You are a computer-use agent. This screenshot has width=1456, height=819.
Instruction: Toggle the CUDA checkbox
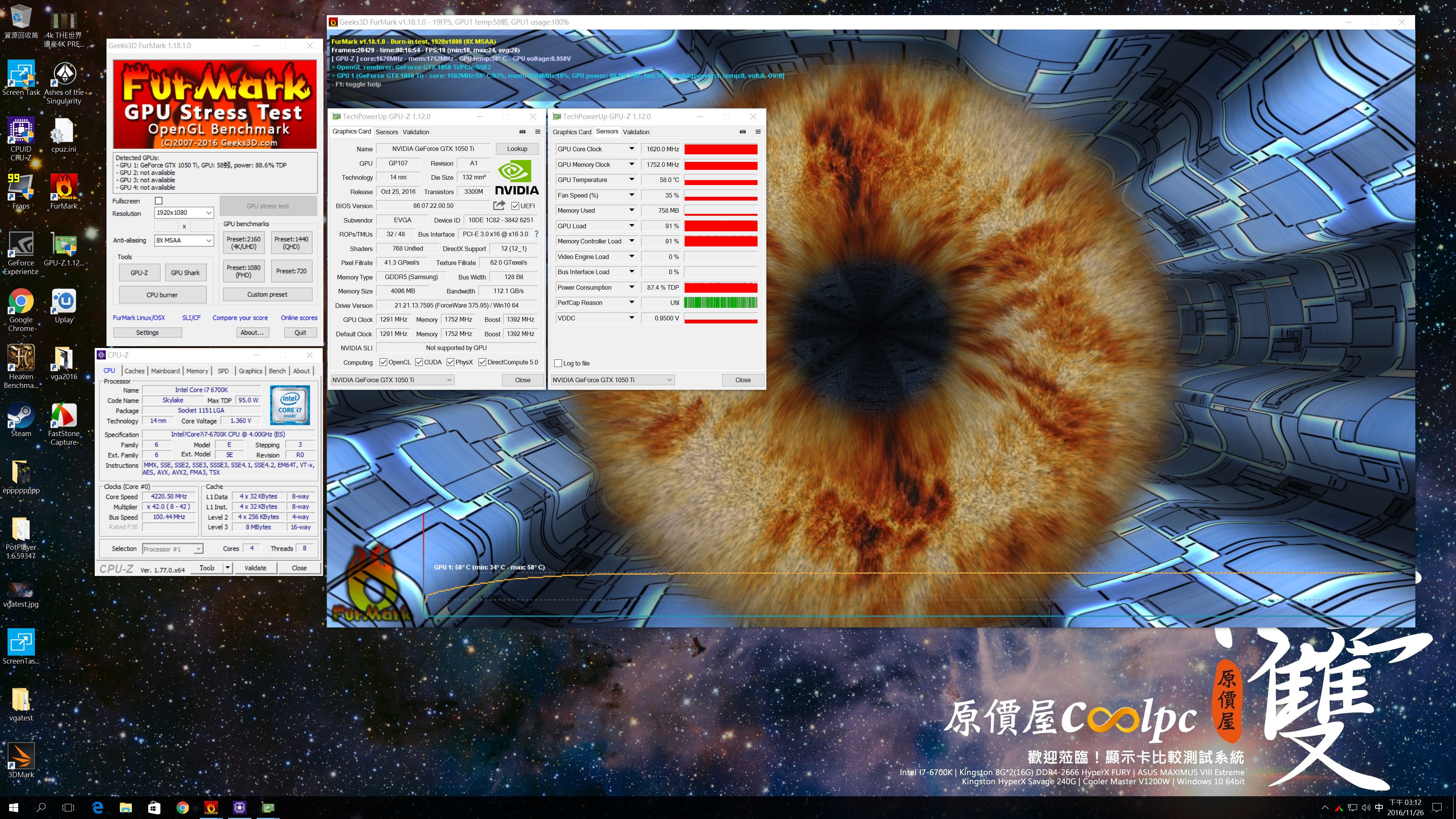point(419,362)
